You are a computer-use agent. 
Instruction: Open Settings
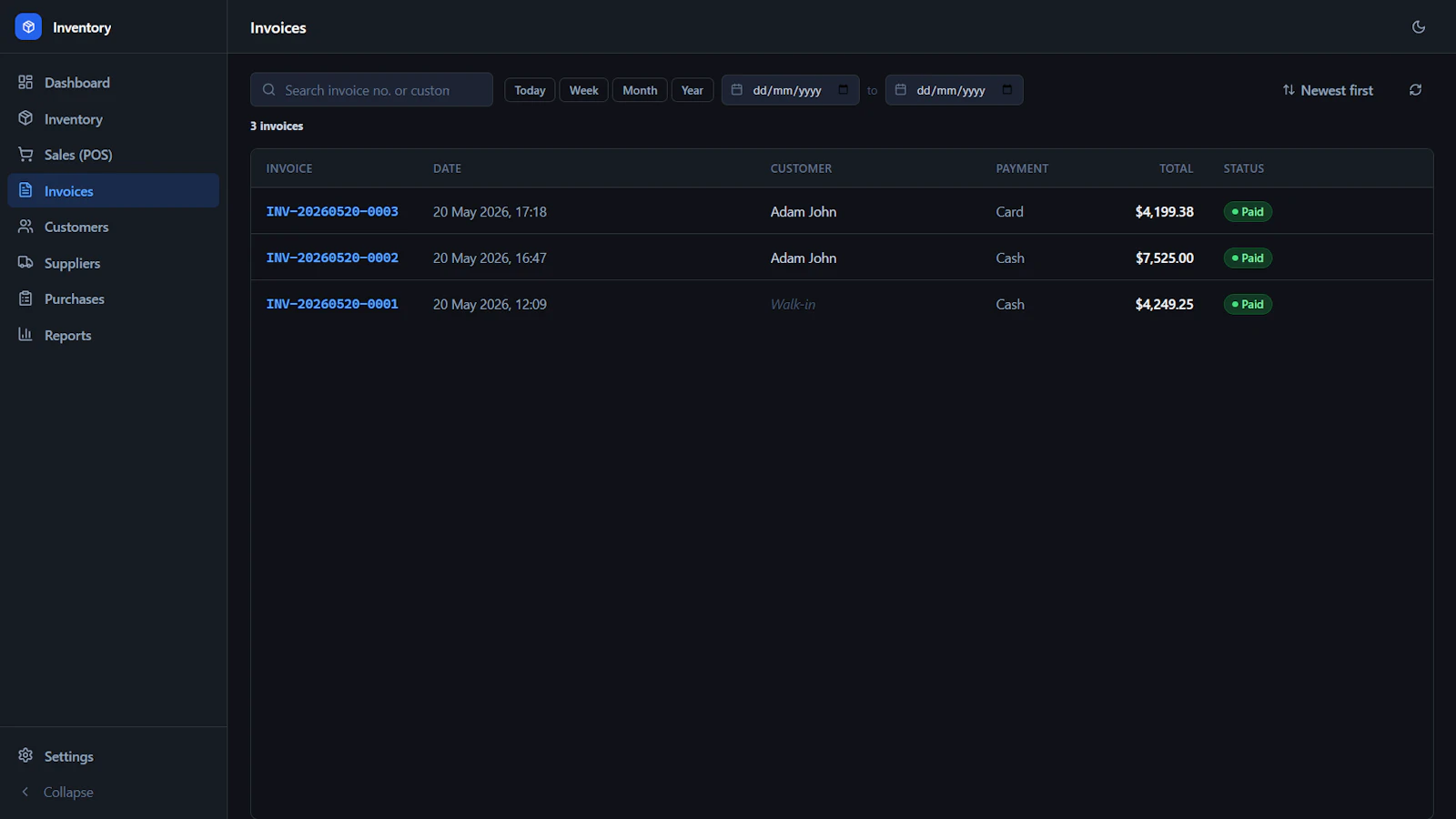[114, 755]
